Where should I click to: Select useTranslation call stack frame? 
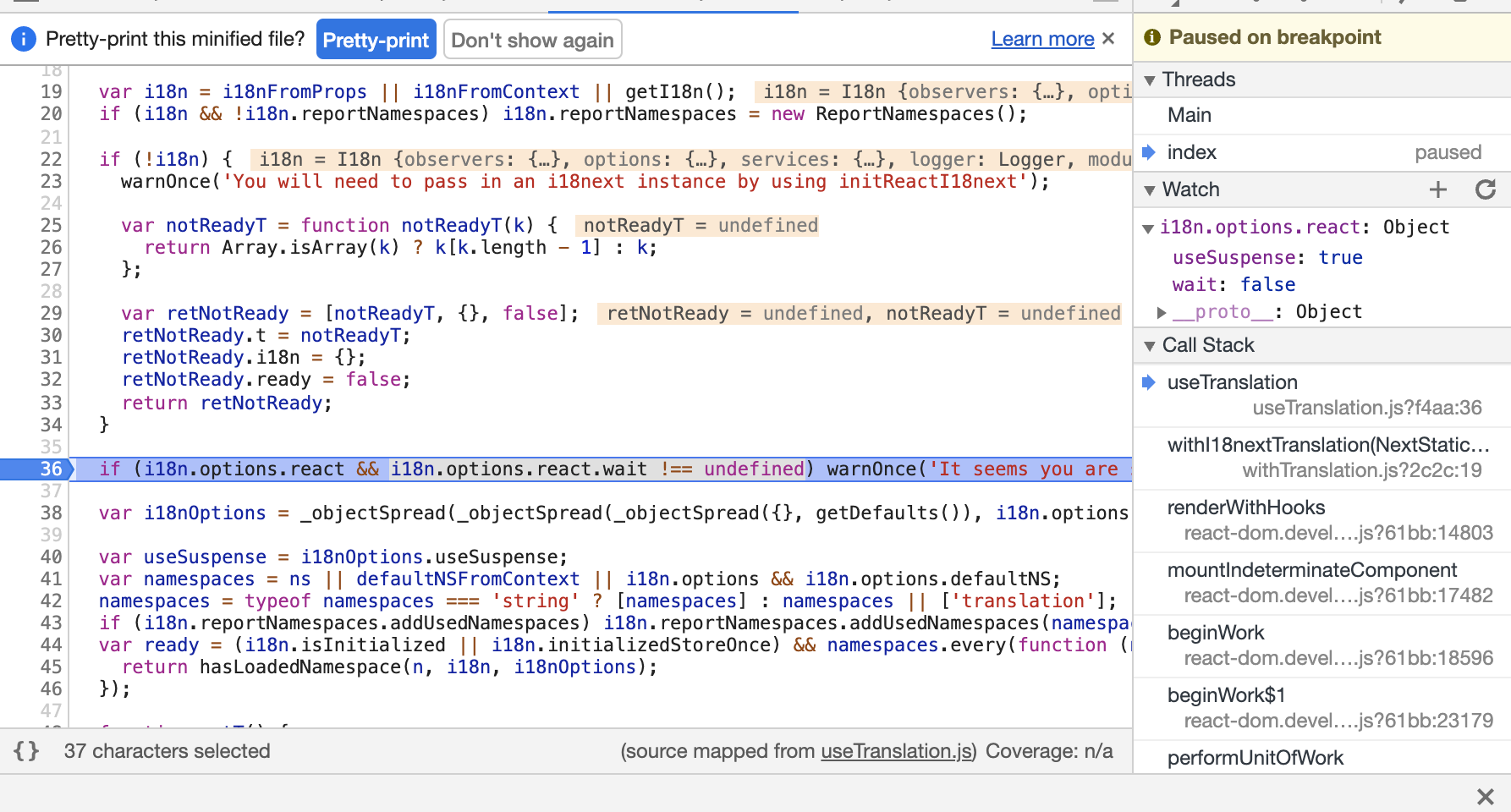pyautogui.click(x=1322, y=395)
